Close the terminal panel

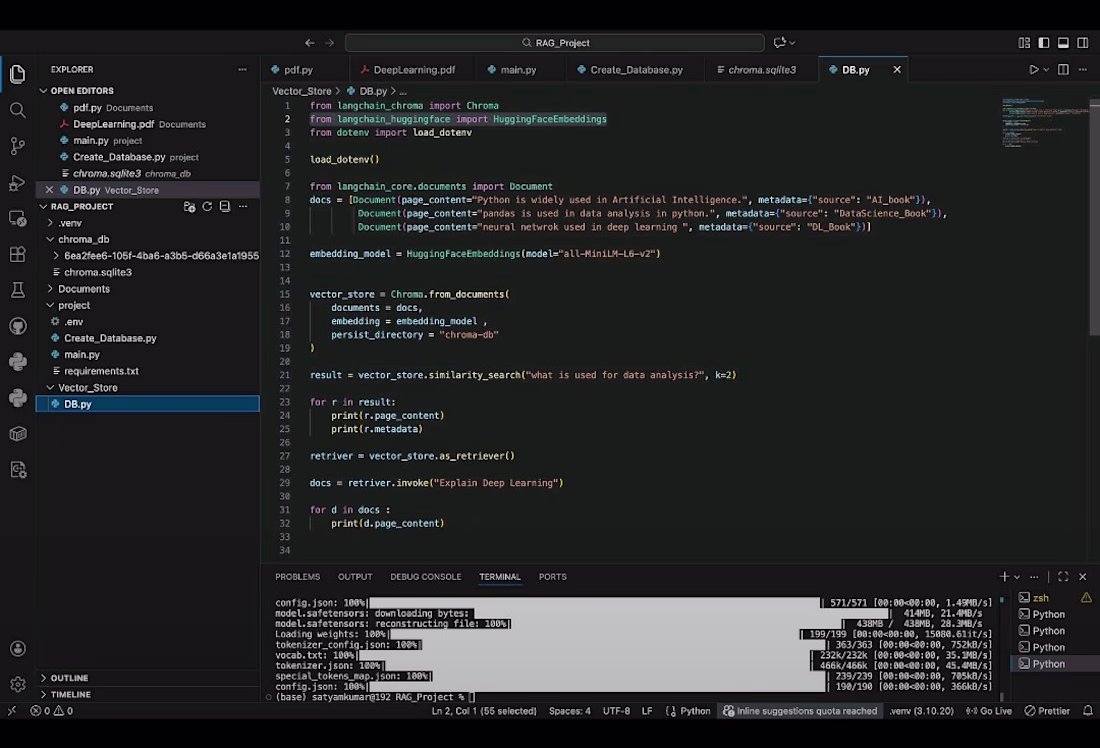pos(1082,577)
